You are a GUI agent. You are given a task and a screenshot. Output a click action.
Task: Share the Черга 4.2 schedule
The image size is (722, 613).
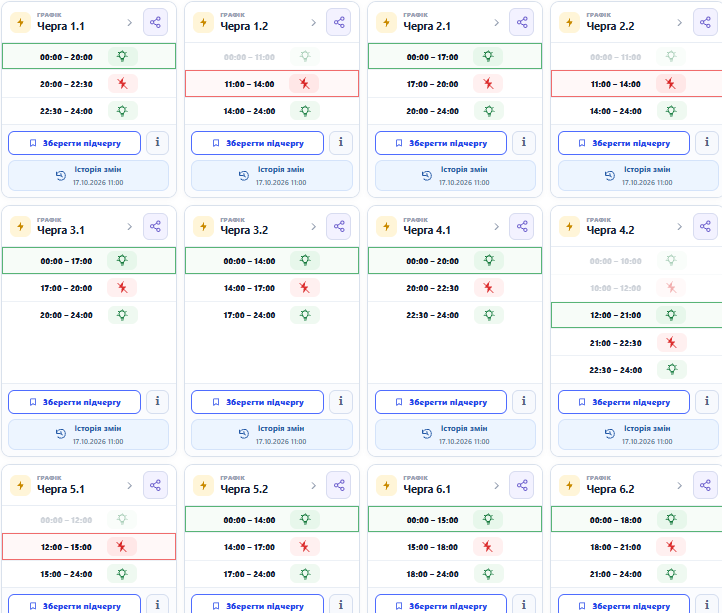coord(705,226)
